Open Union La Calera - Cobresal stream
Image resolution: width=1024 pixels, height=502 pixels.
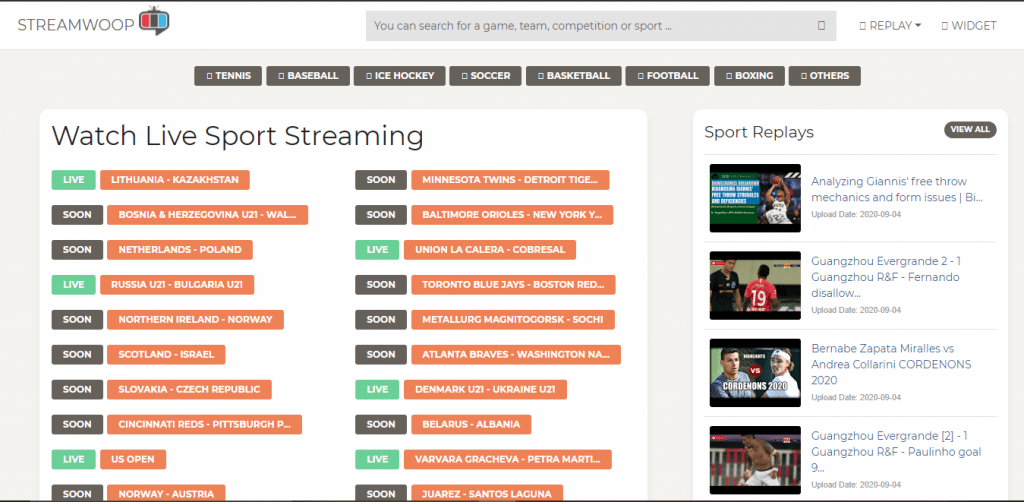click(490, 250)
